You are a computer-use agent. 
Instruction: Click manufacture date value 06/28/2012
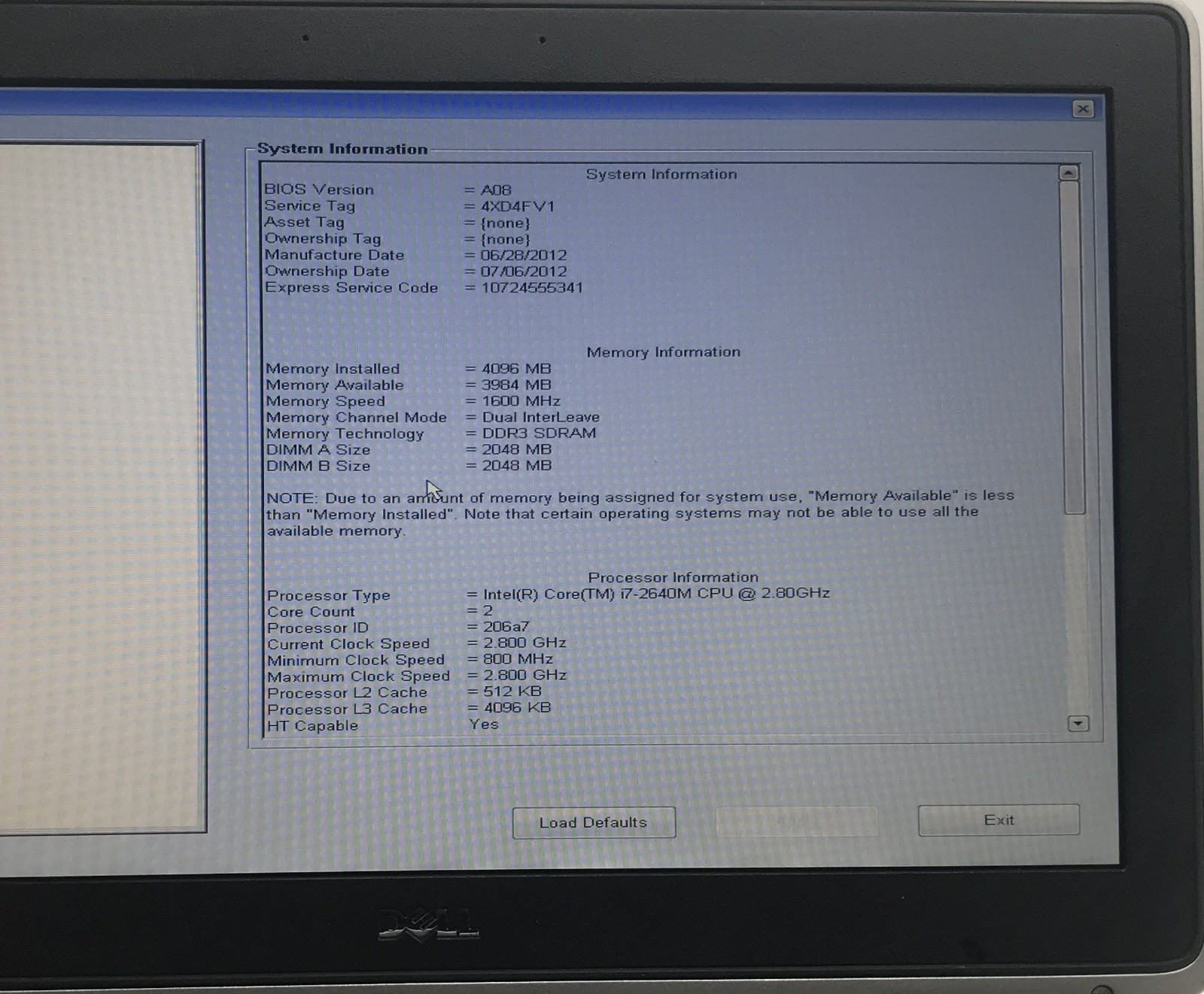pos(524,255)
